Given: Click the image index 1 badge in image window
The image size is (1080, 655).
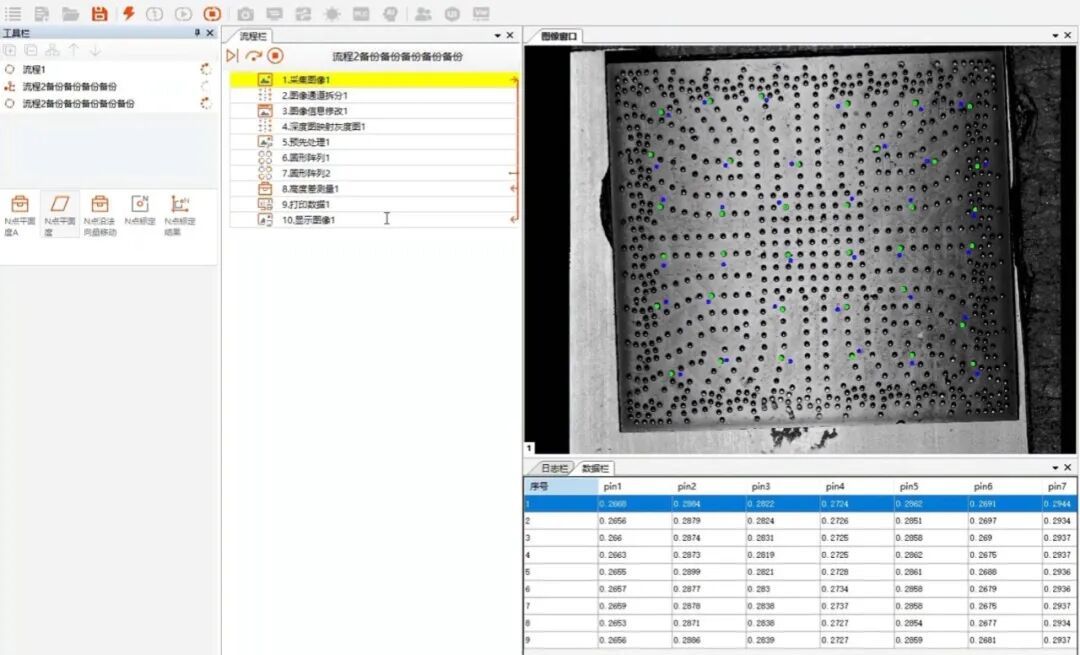Looking at the screenshot, I should point(529,448).
